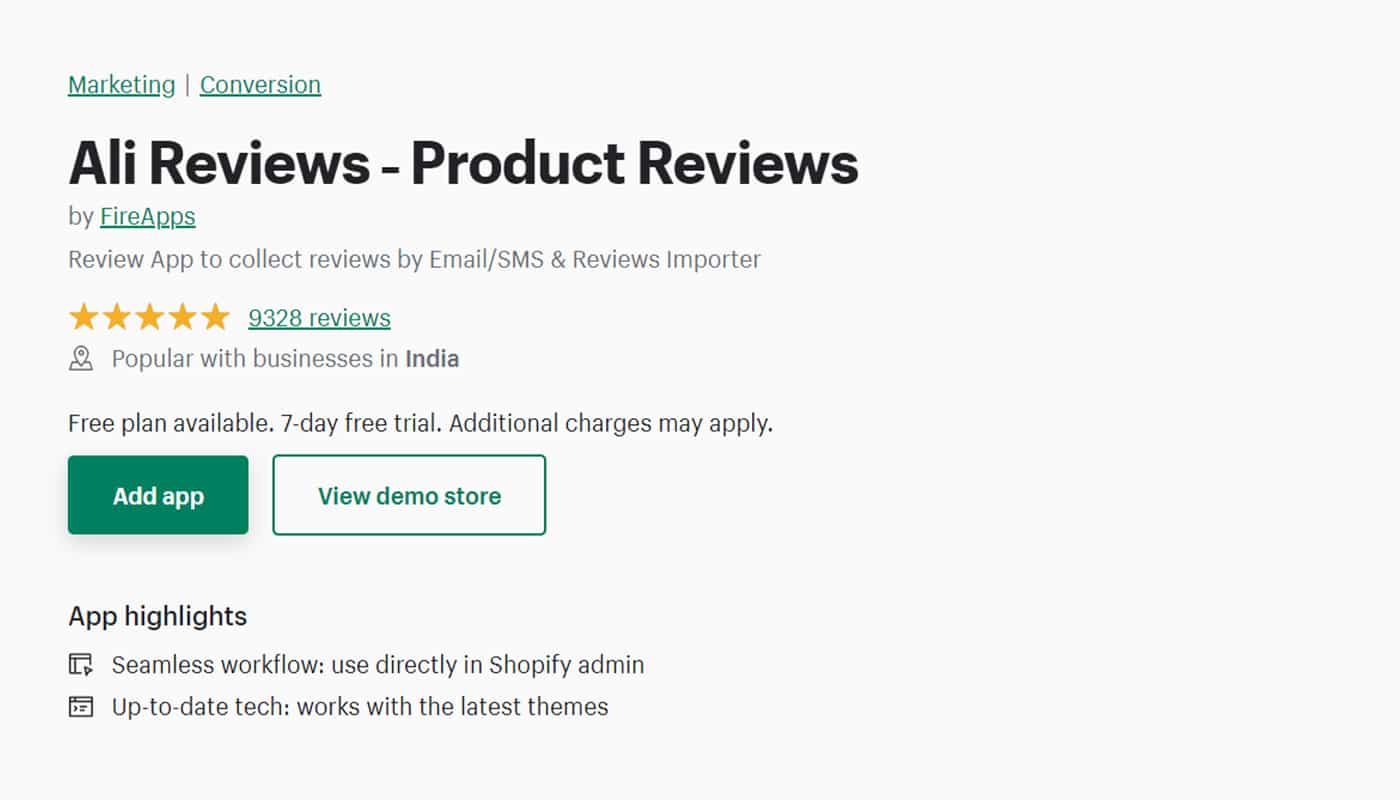Click the first rating star
This screenshot has height=800, width=1400.
click(x=84, y=318)
